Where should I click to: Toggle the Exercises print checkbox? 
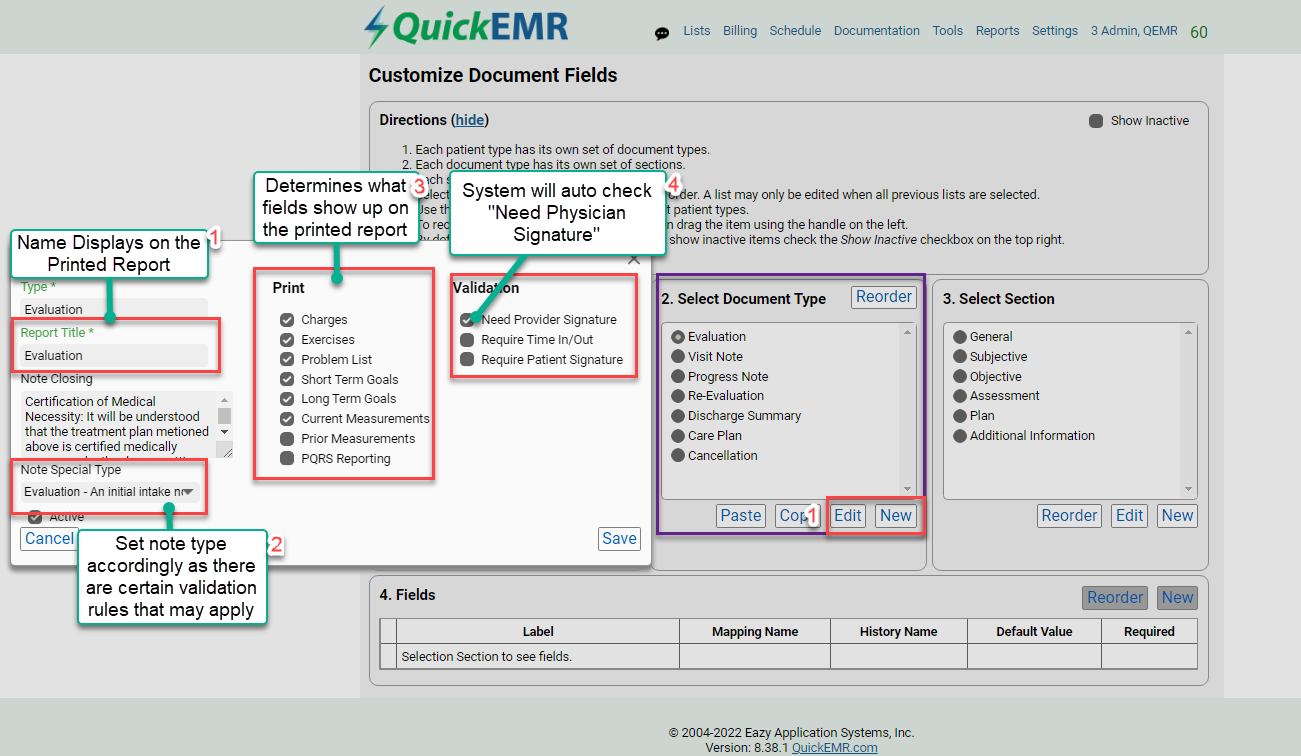click(288, 340)
